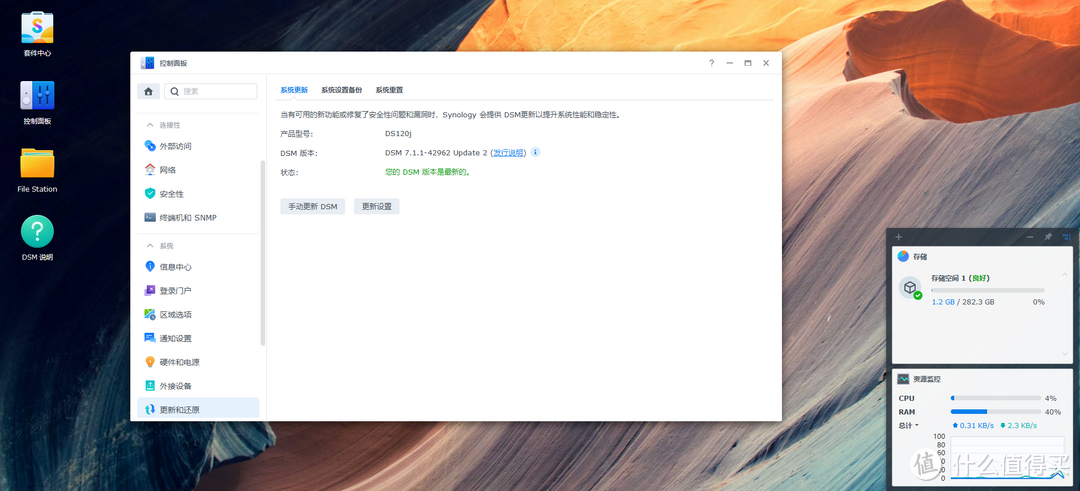The height and width of the screenshot is (491, 1080).
Task: Click the network traffic graph in resource monitor
Action: point(1008,457)
